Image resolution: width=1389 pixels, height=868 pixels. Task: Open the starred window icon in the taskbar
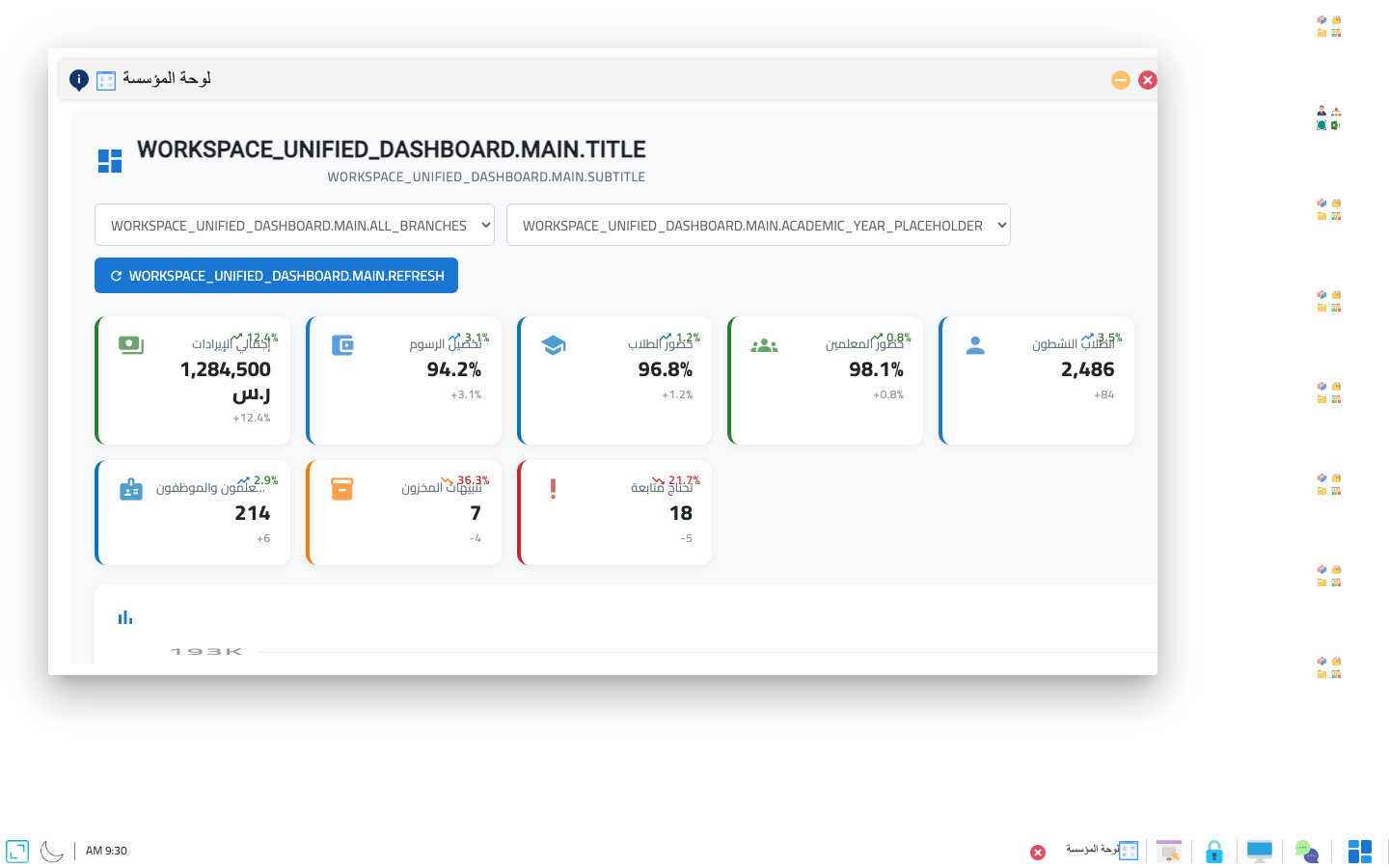(x=1169, y=852)
